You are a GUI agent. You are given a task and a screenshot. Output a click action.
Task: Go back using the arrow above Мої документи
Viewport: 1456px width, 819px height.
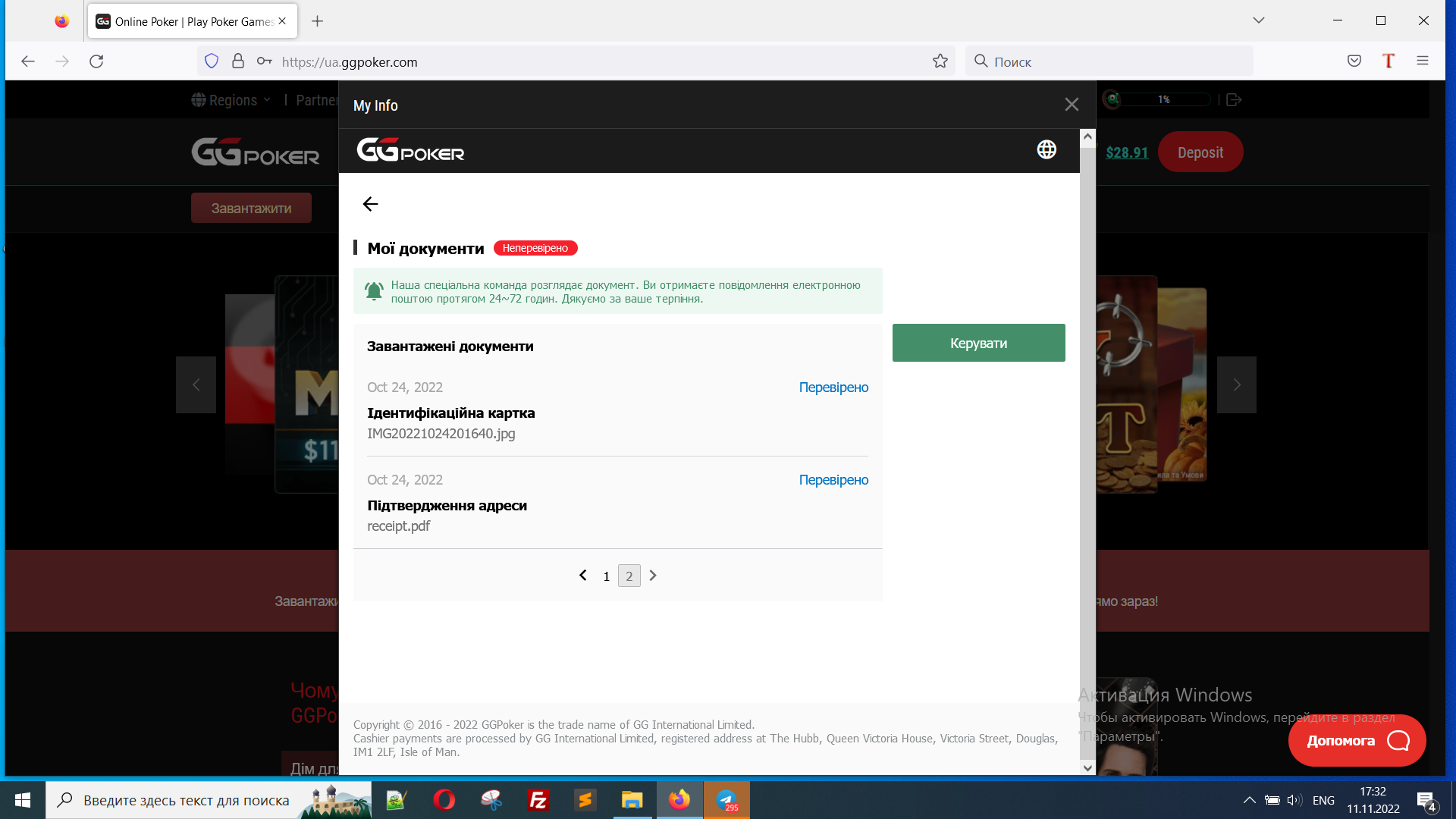coord(370,204)
